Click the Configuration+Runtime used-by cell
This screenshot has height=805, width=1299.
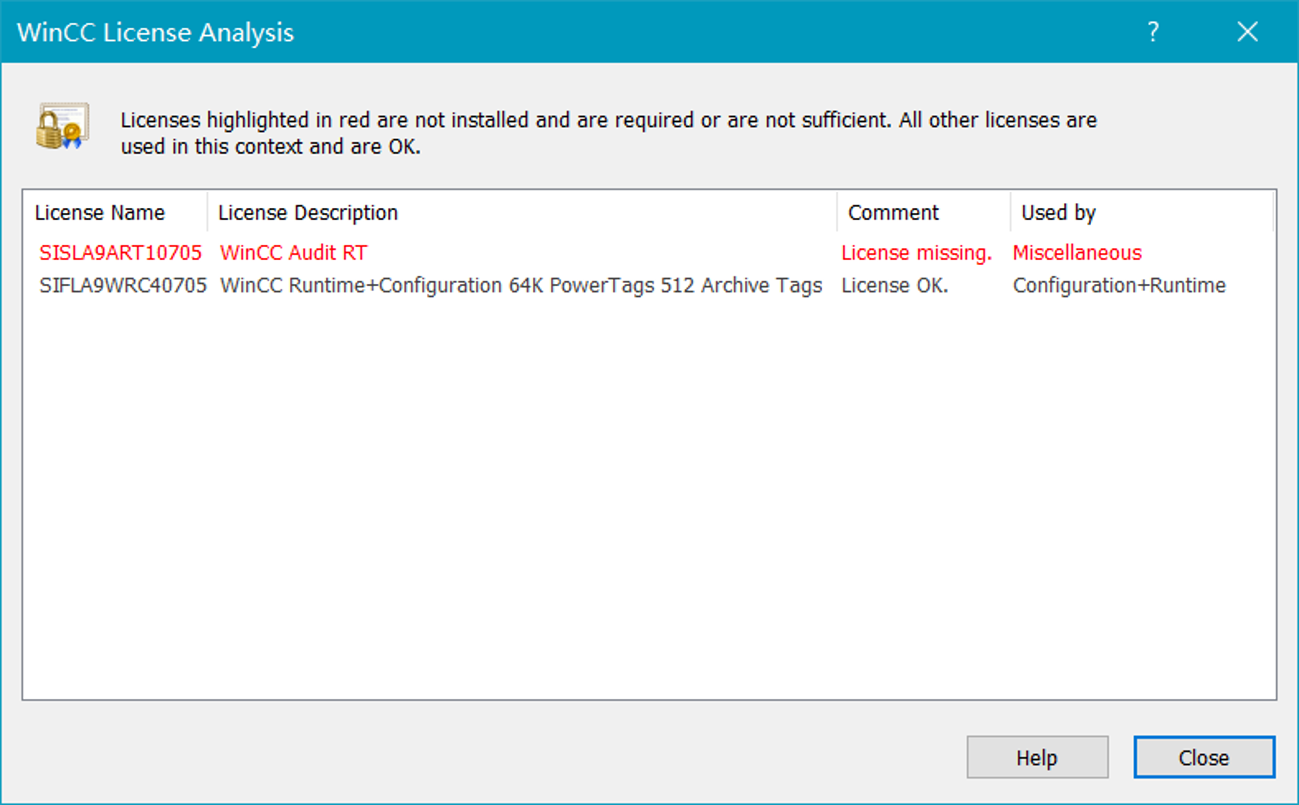pyautogui.click(x=1119, y=286)
